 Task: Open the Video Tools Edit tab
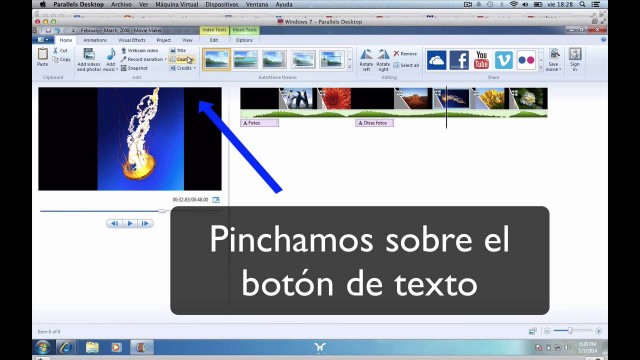(214, 40)
